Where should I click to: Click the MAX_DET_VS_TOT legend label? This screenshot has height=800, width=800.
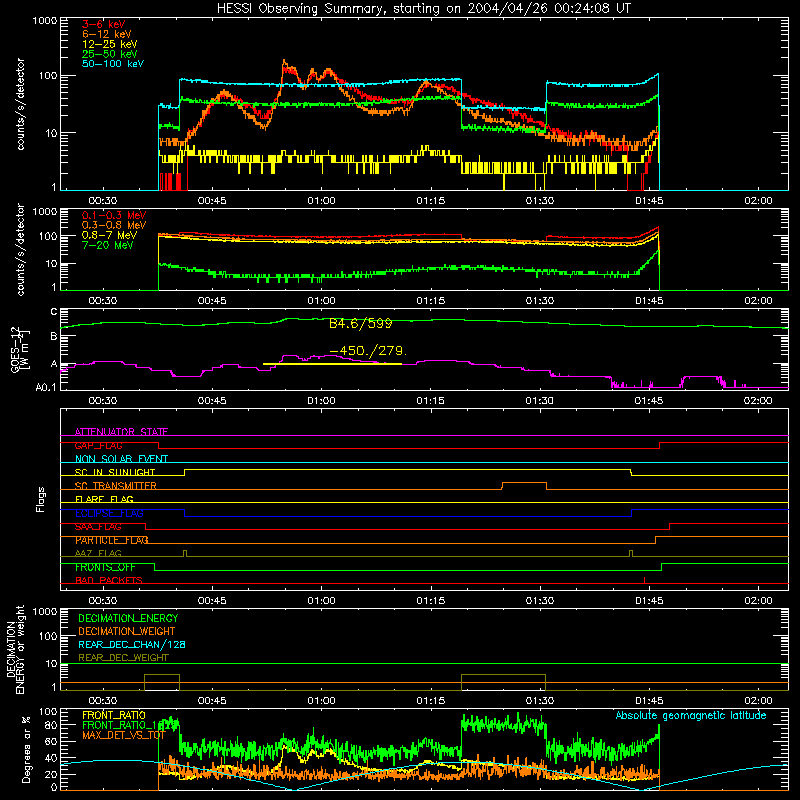click(x=124, y=735)
